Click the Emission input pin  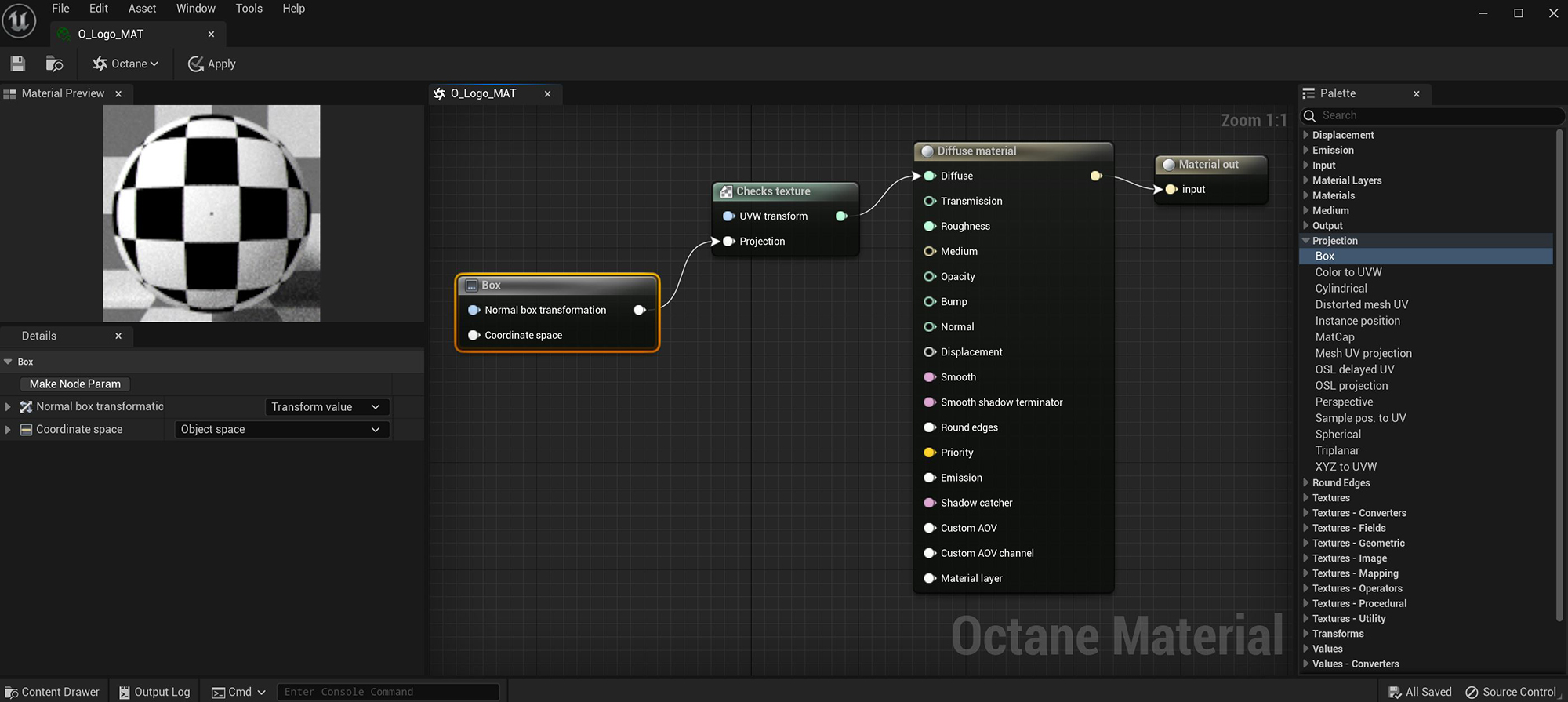tap(930, 477)
